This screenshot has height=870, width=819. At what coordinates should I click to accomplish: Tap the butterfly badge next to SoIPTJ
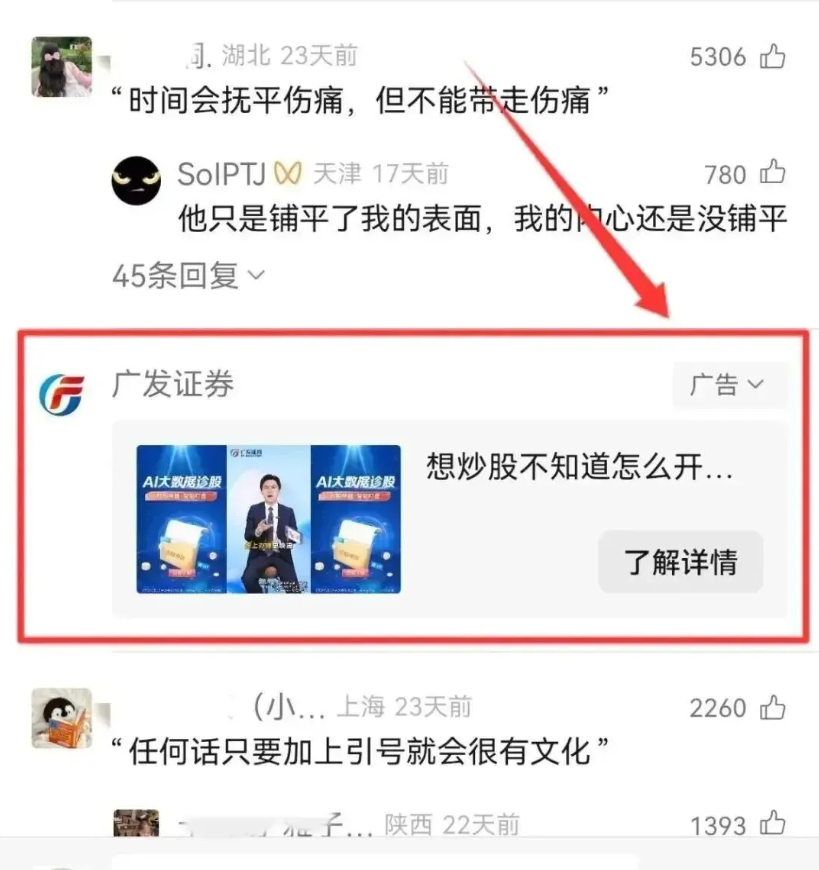tap(287, 174)
